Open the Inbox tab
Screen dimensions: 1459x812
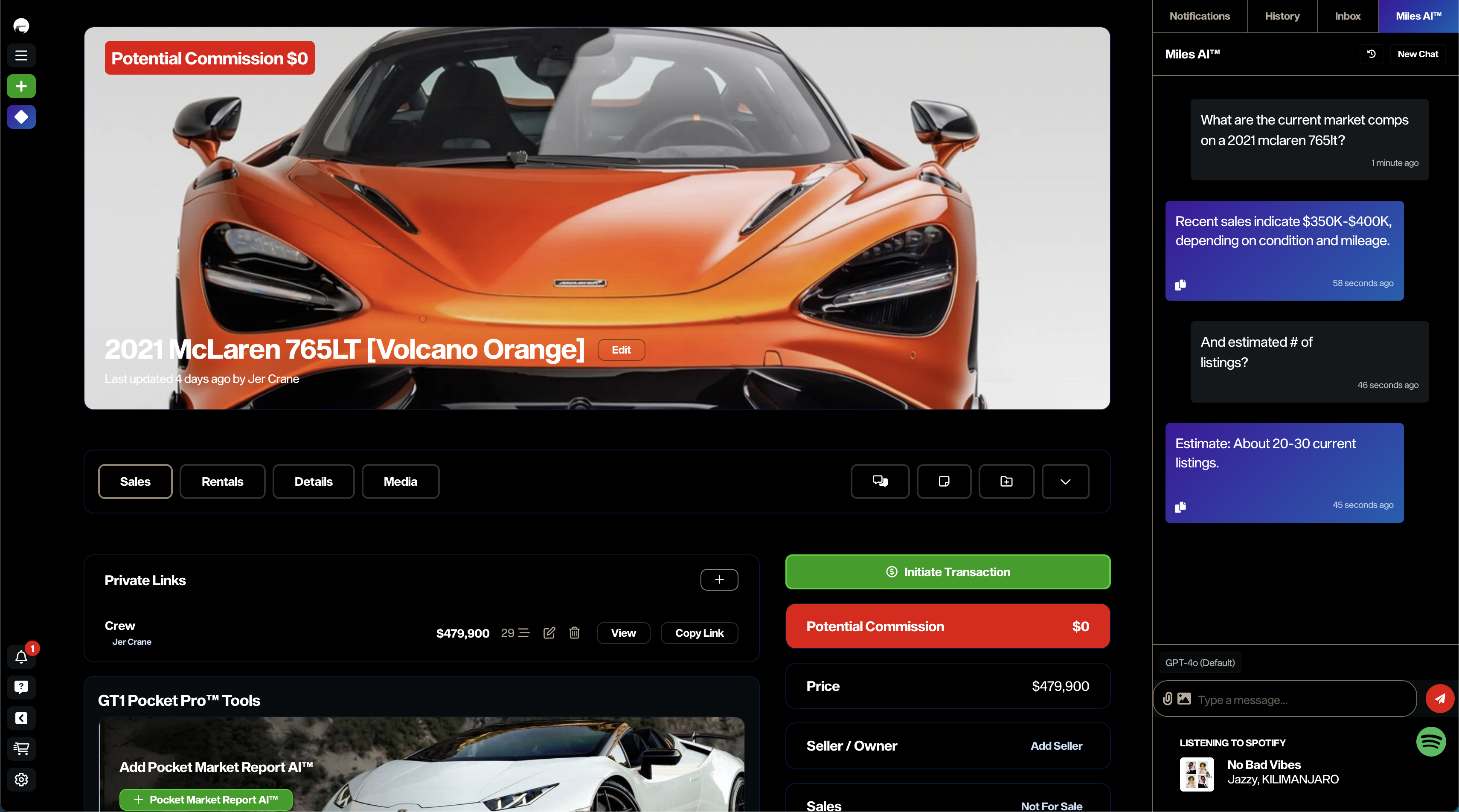coord(1347,16)
